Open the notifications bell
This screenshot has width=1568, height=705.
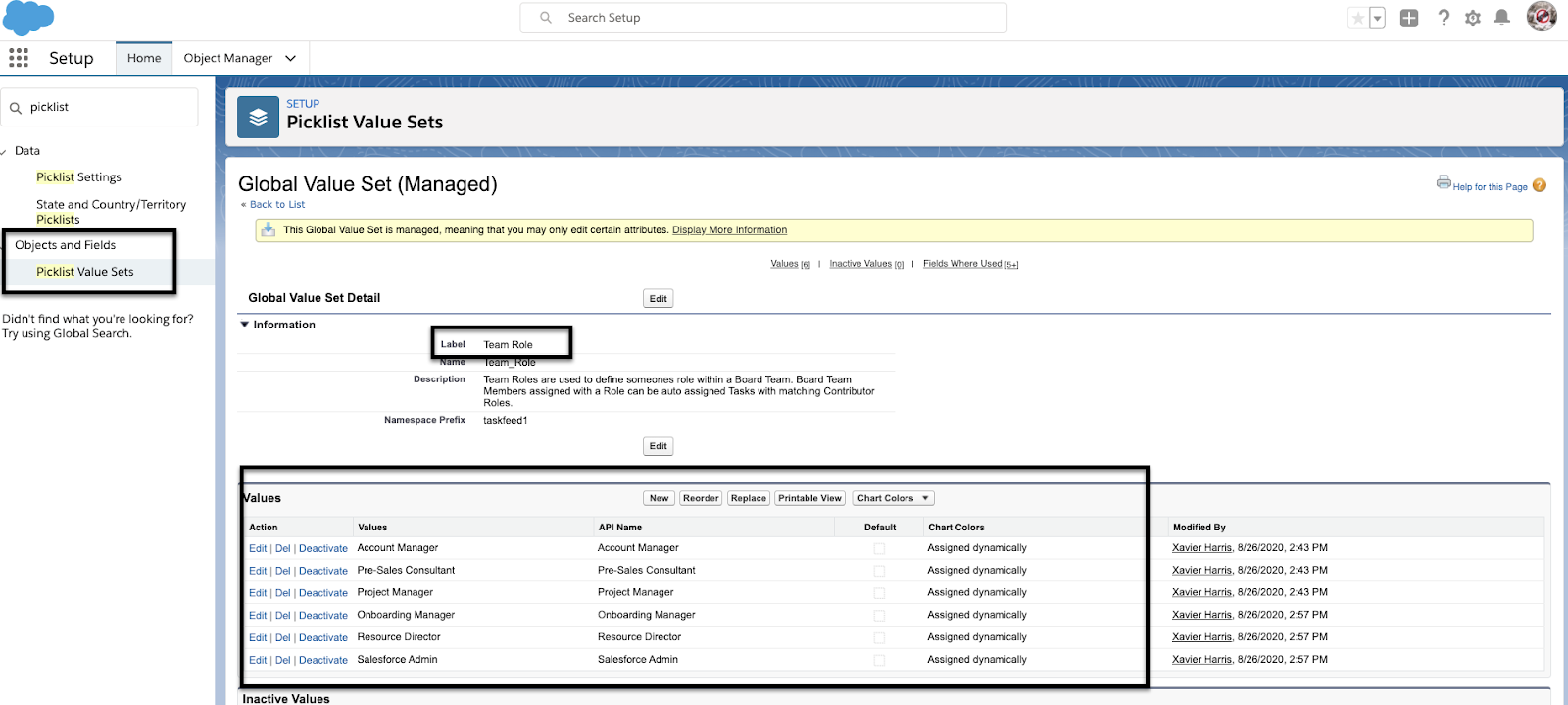pyautogui.click(x=1501, y=18)
